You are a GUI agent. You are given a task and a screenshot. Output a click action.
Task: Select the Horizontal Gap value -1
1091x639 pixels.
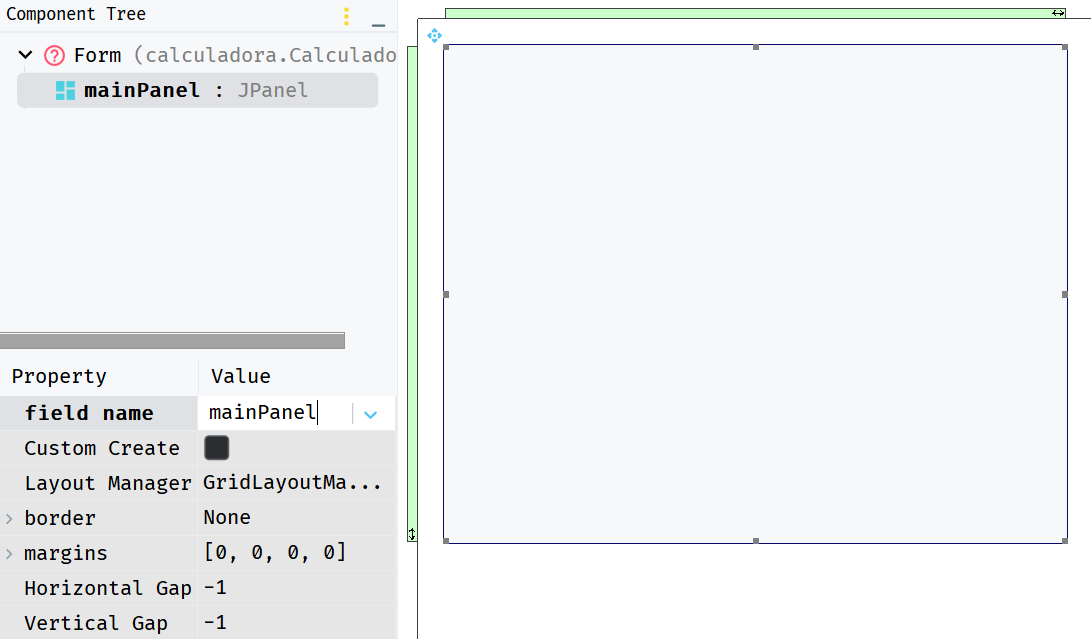(x=214, y=588)
